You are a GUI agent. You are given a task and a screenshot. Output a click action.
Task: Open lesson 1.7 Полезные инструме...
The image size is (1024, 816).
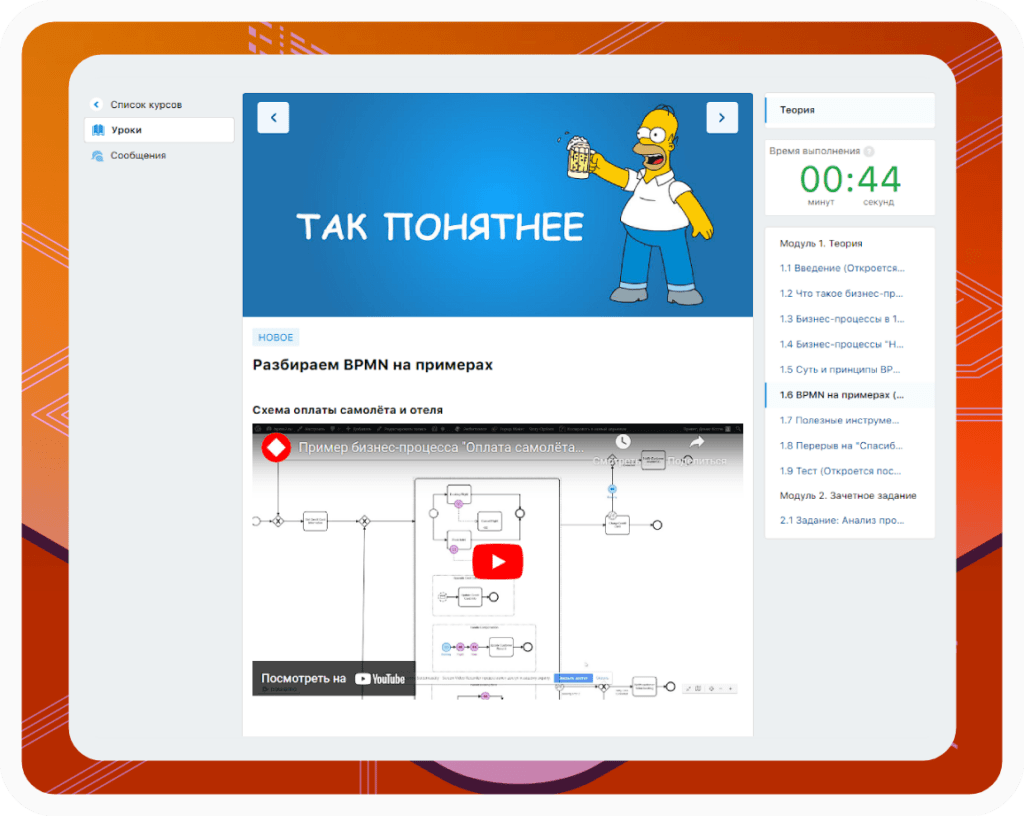pyautogui.click(x=839, y=420)
